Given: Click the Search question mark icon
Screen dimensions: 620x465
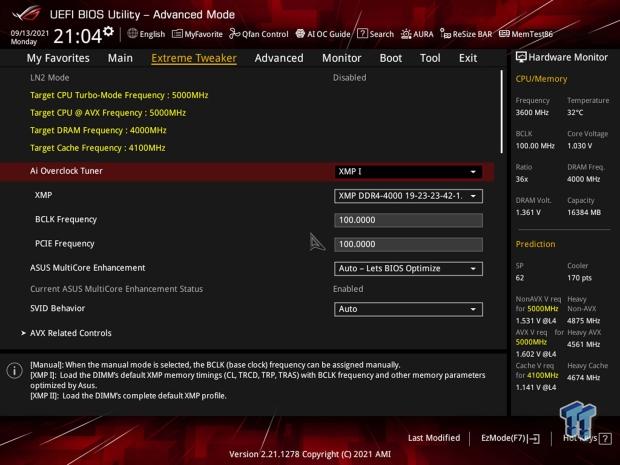Looking at the screenshot, I should (x=362, y=34).
